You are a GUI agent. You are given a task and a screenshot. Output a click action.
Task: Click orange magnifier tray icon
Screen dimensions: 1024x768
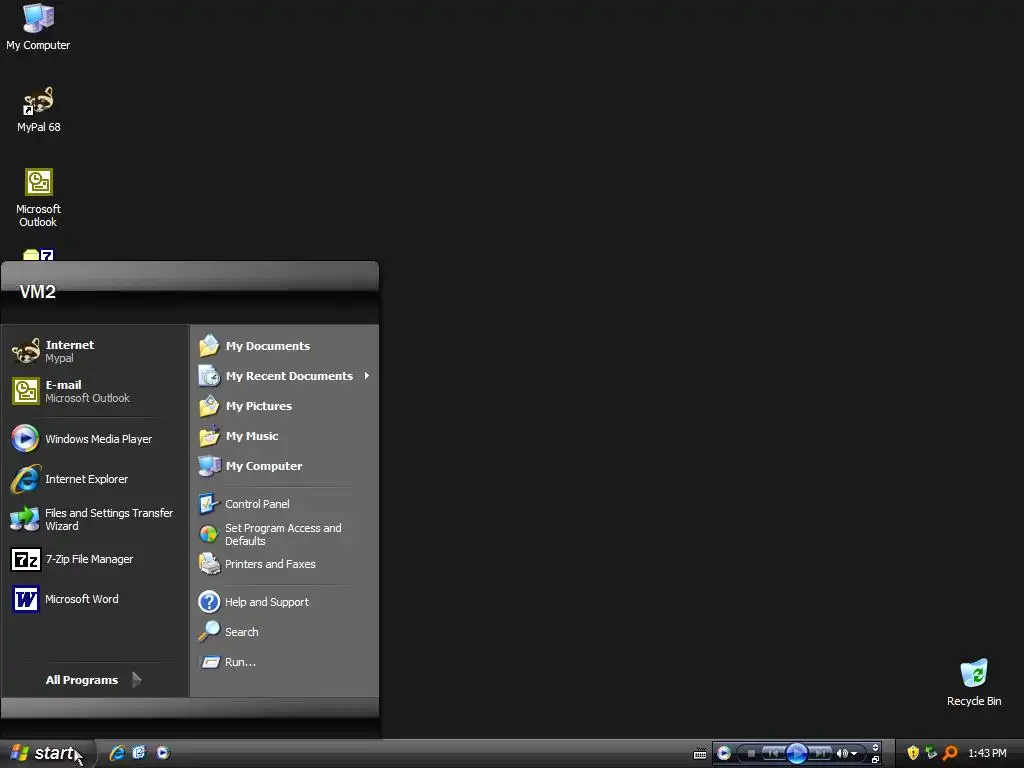tap(950, 753)
